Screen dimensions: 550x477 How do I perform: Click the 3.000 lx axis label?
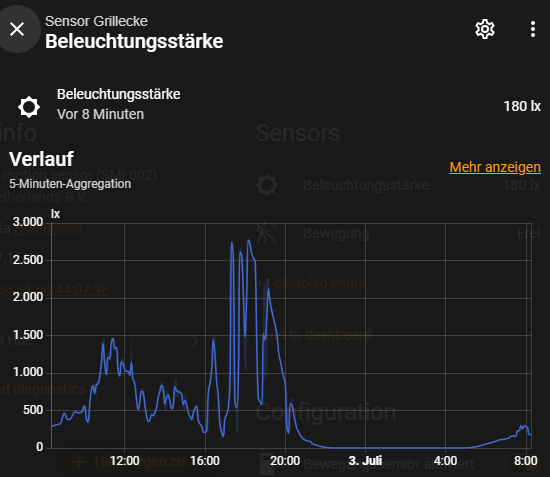click(28, 222)
